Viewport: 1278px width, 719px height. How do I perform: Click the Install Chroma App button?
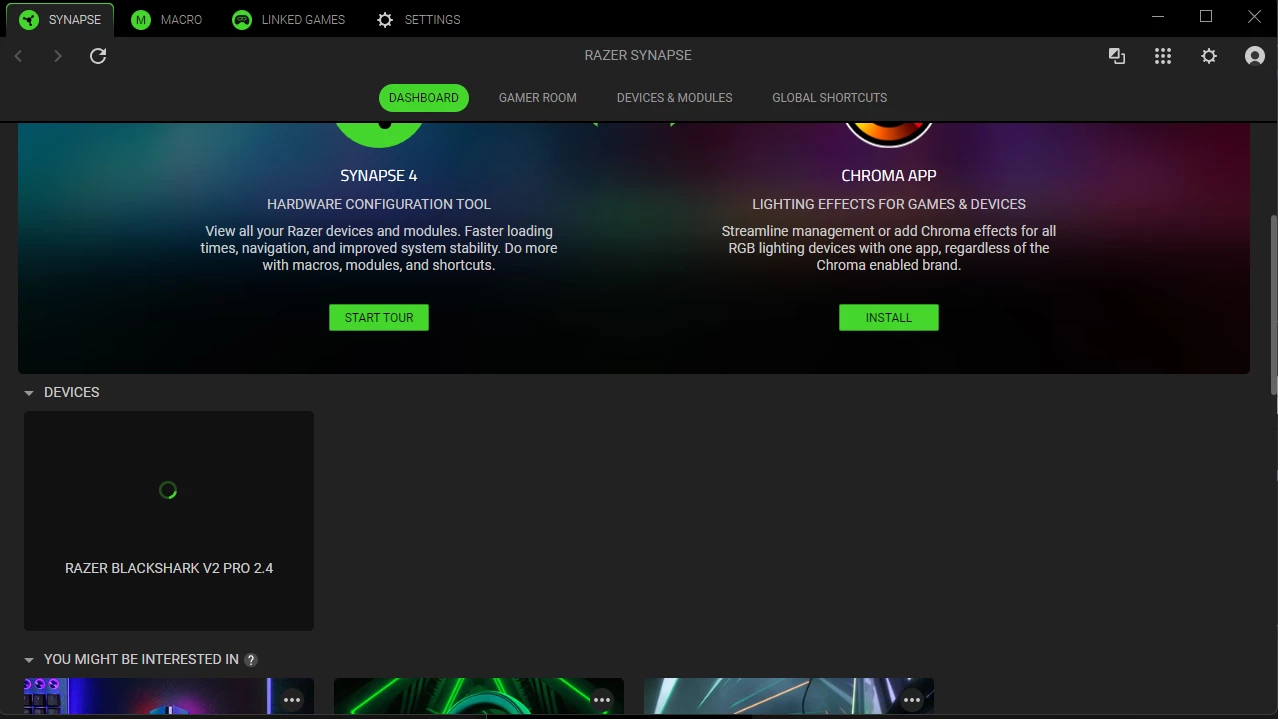pos(889,318)
